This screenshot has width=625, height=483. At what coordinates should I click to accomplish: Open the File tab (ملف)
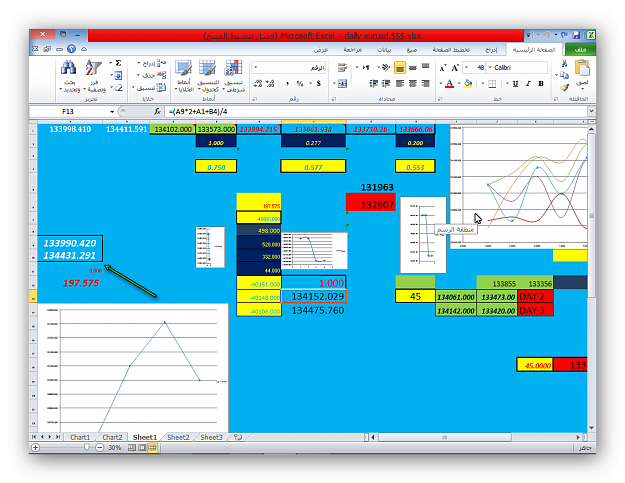(580, 49)
